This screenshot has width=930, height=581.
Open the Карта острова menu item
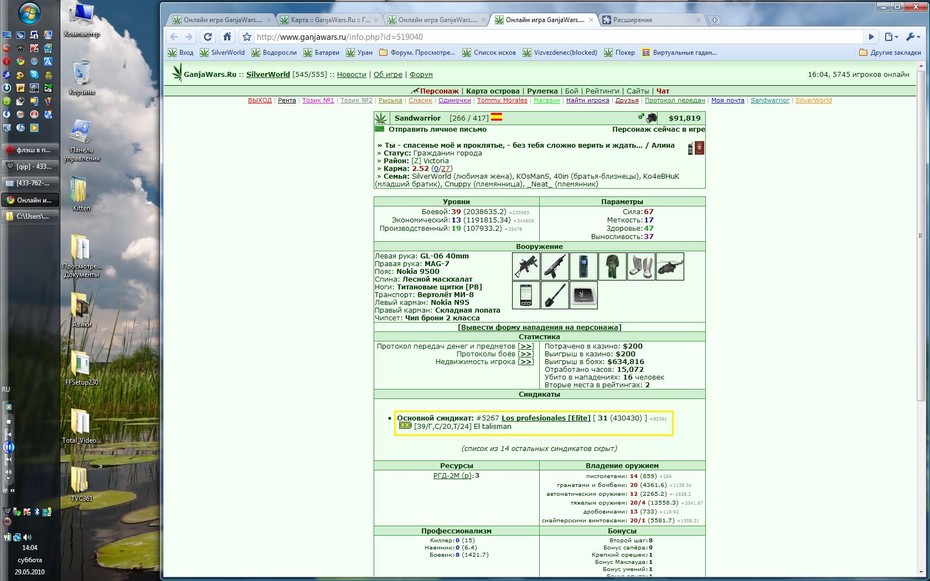tap(492, 91)
